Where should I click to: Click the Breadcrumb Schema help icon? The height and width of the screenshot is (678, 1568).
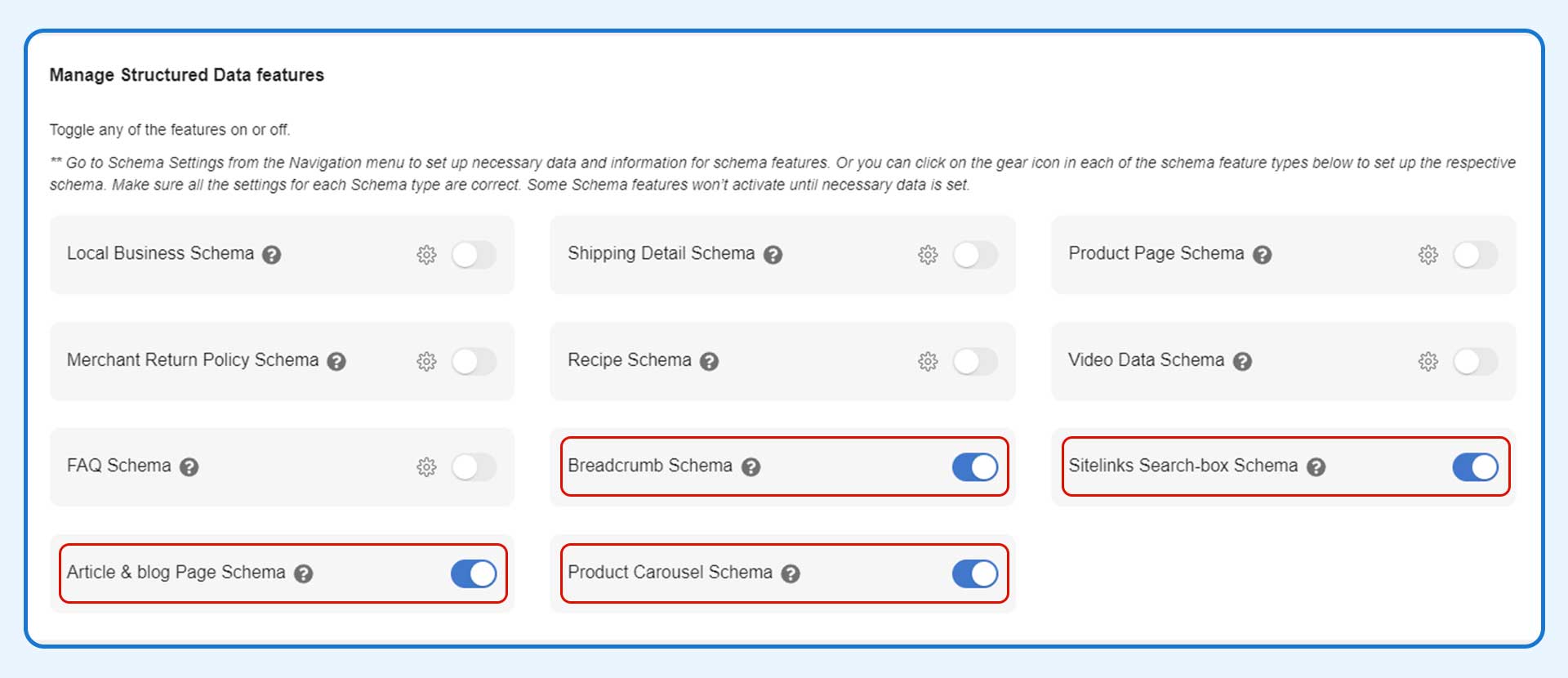click(x=752, y=468)
